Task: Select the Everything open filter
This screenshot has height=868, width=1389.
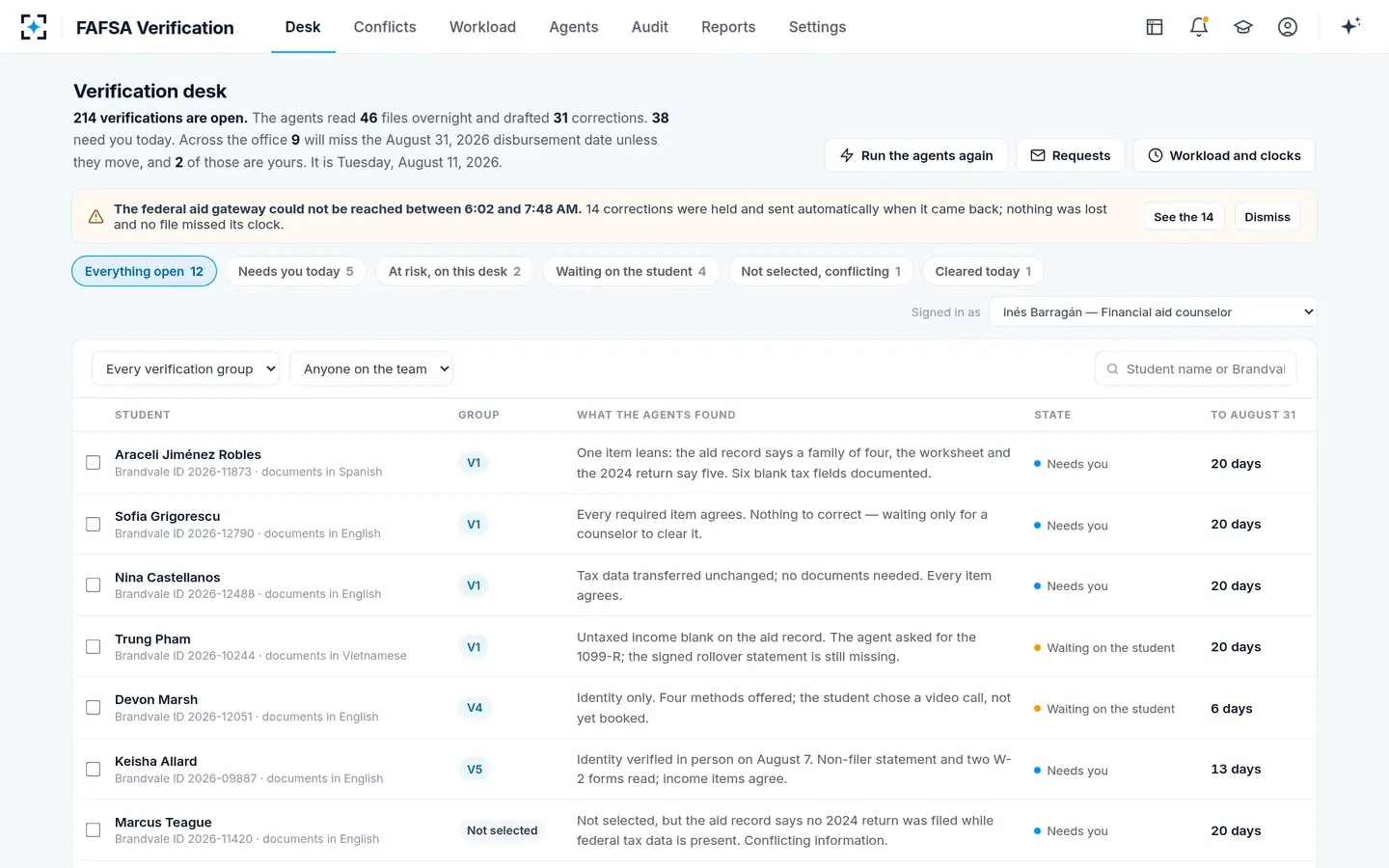Action: pyautogui.click(x=144, y=271)
